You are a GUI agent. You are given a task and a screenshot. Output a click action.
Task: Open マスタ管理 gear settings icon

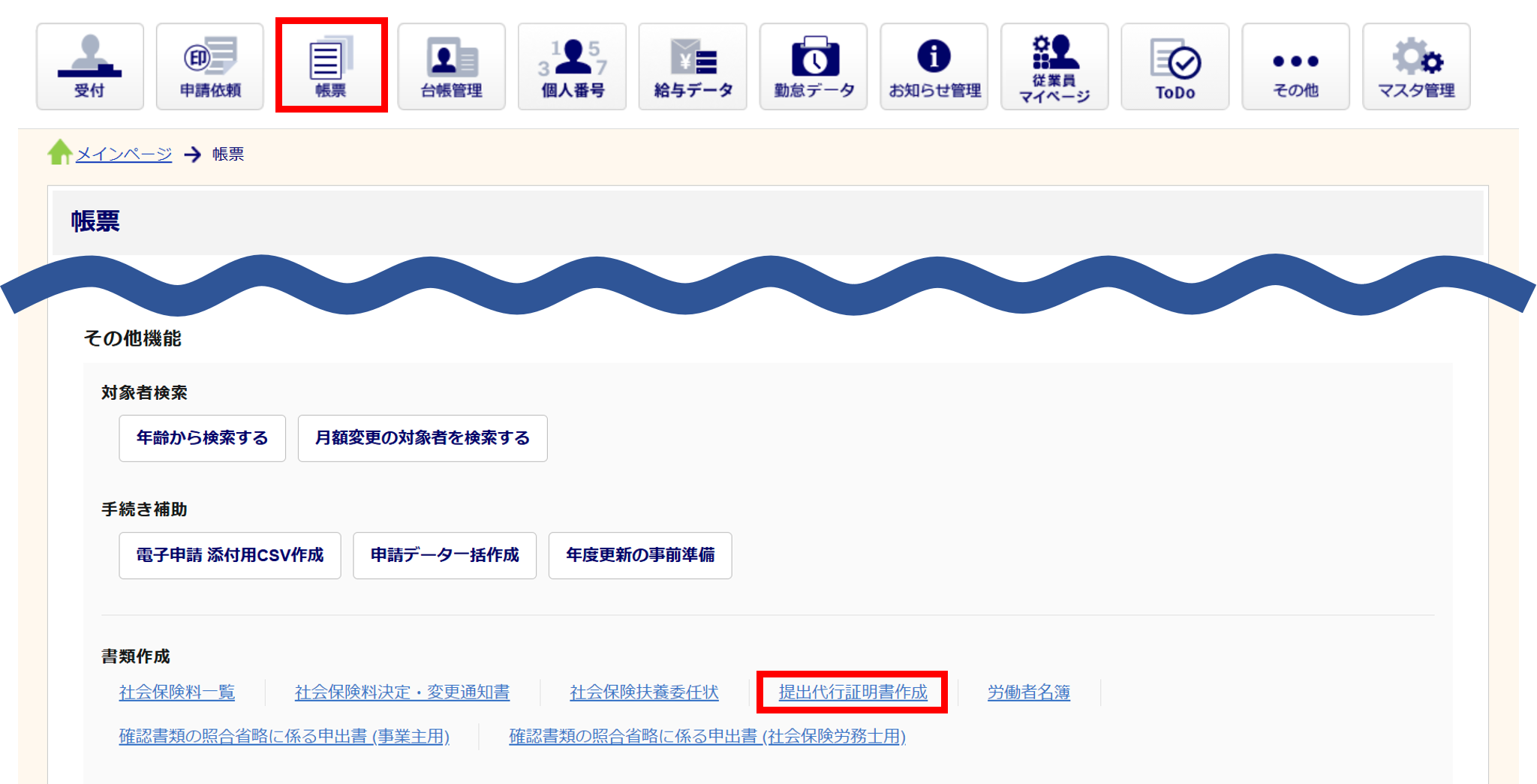[1416, 67]
